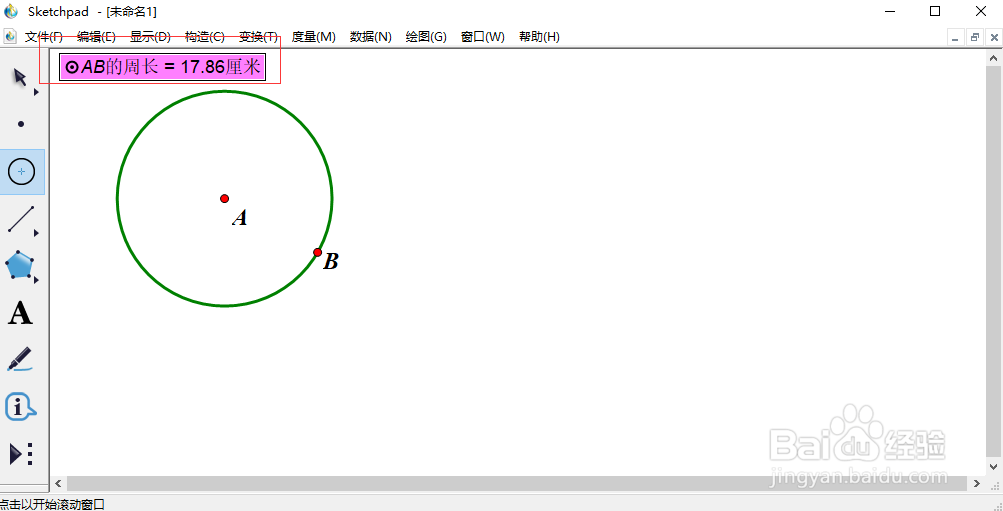Open the 变换(T) menu
1003x511 pixels.
click(258, 37)
